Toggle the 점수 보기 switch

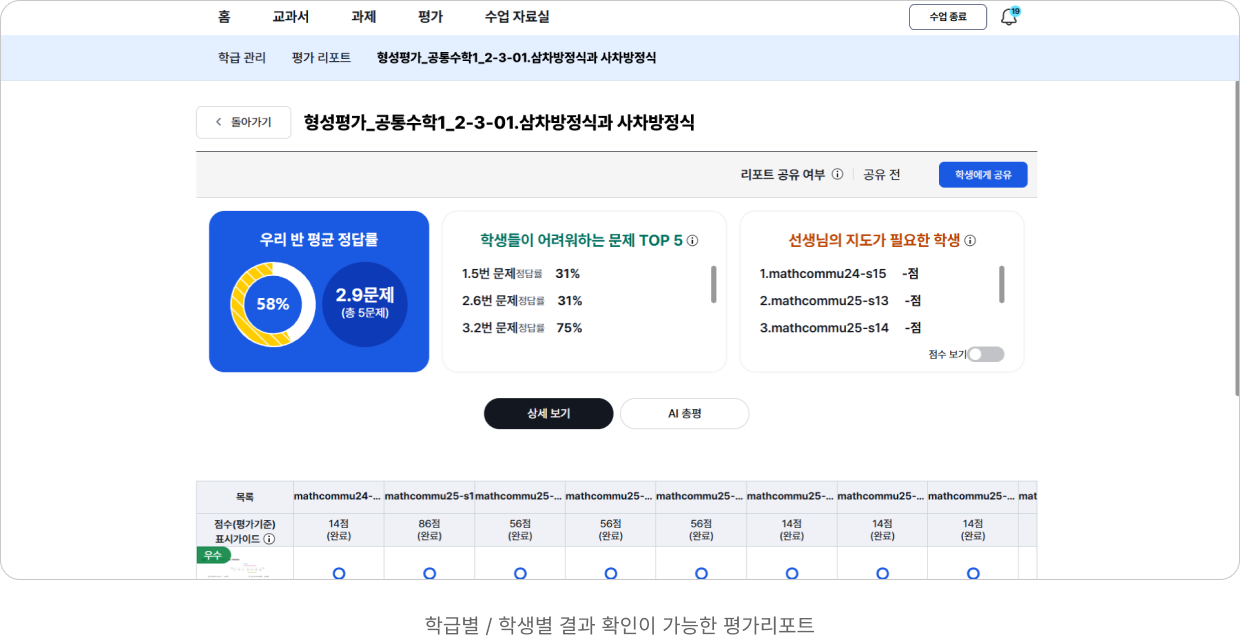click(x=985, y=354)
